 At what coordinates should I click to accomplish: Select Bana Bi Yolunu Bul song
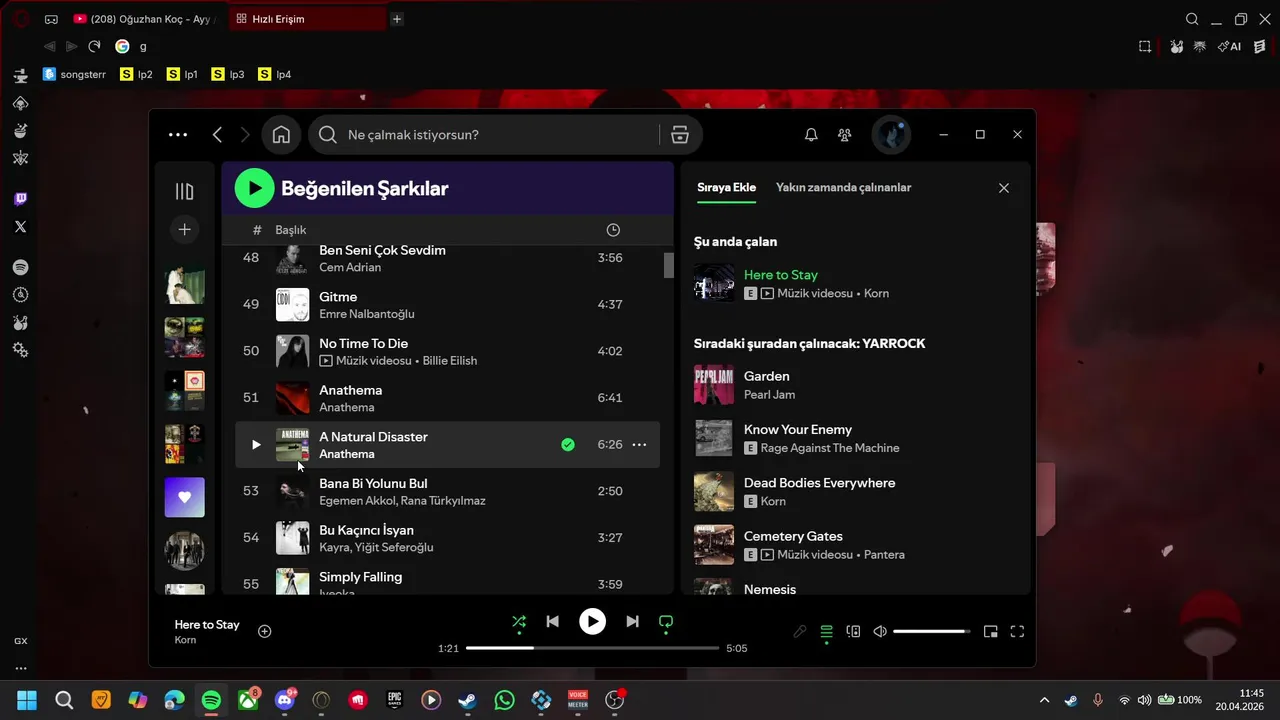point(447,491)
